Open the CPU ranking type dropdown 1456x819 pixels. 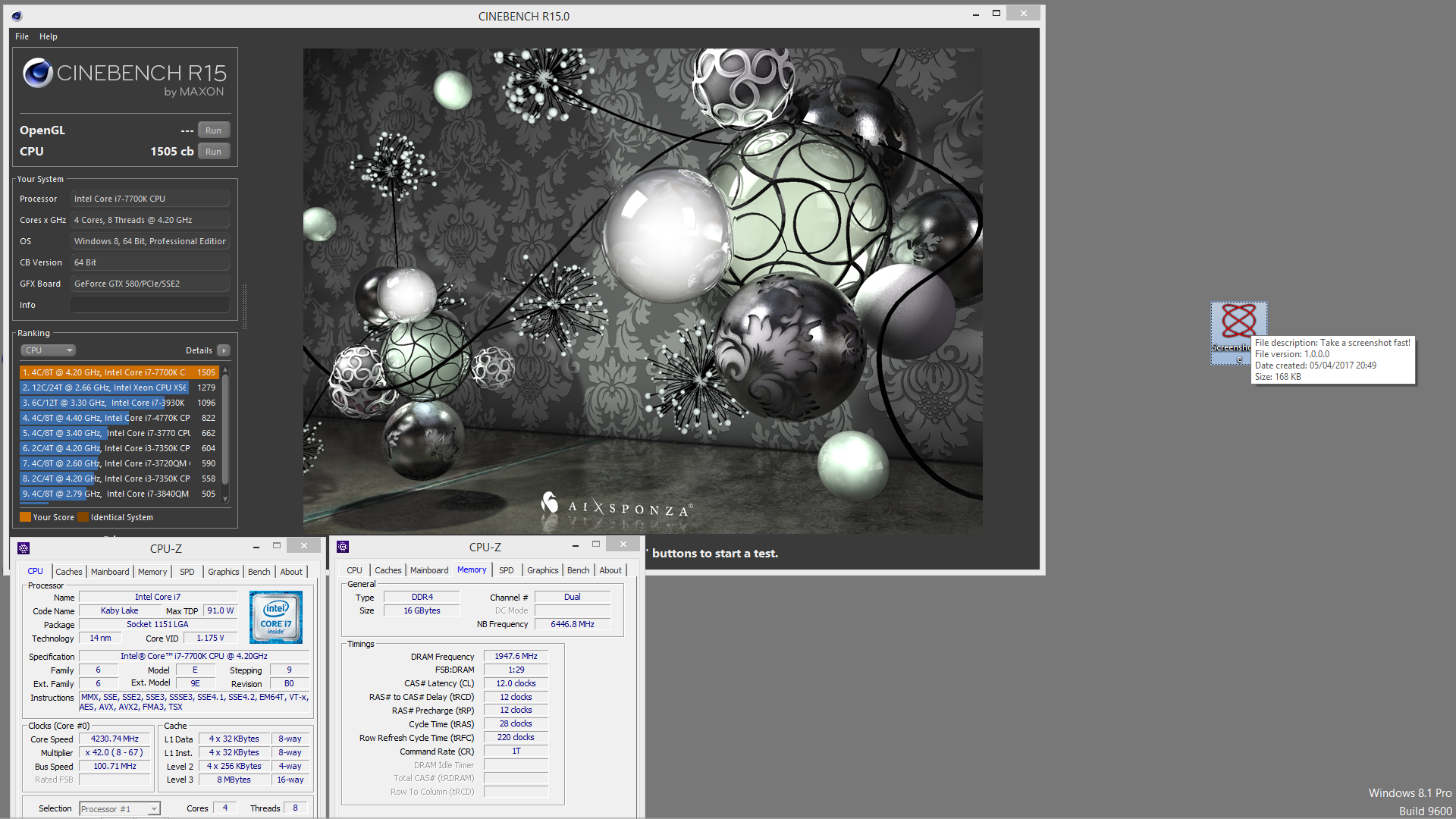click(48, 350)
